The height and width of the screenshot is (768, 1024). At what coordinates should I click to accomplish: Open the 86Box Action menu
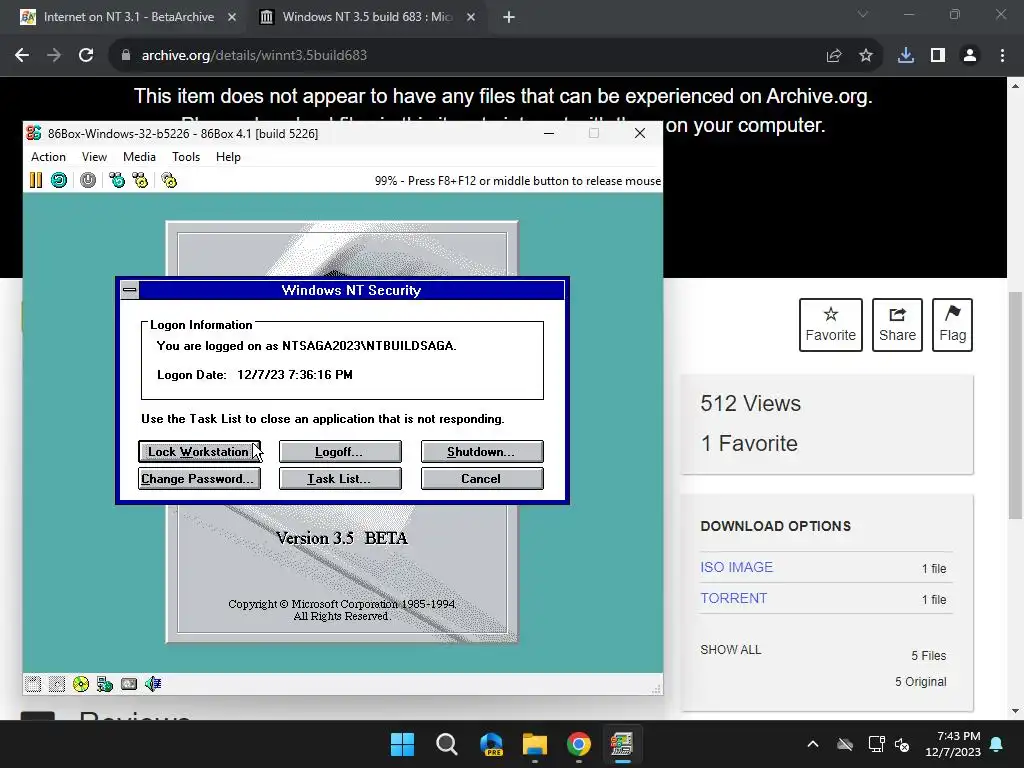[x=48, y=157]
